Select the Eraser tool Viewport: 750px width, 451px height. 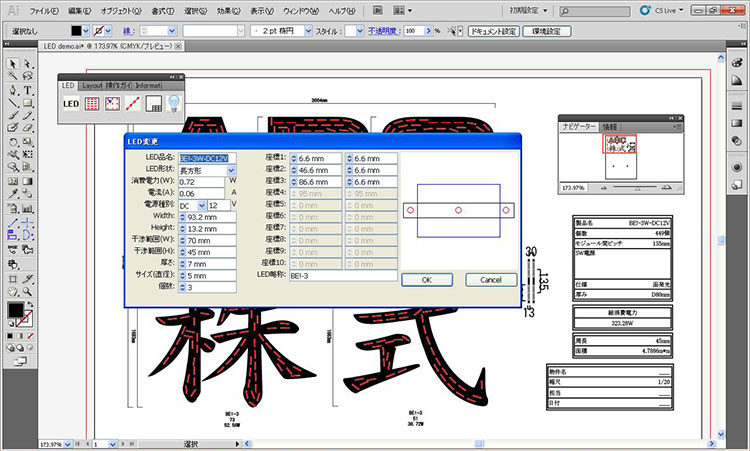(28, 128)
